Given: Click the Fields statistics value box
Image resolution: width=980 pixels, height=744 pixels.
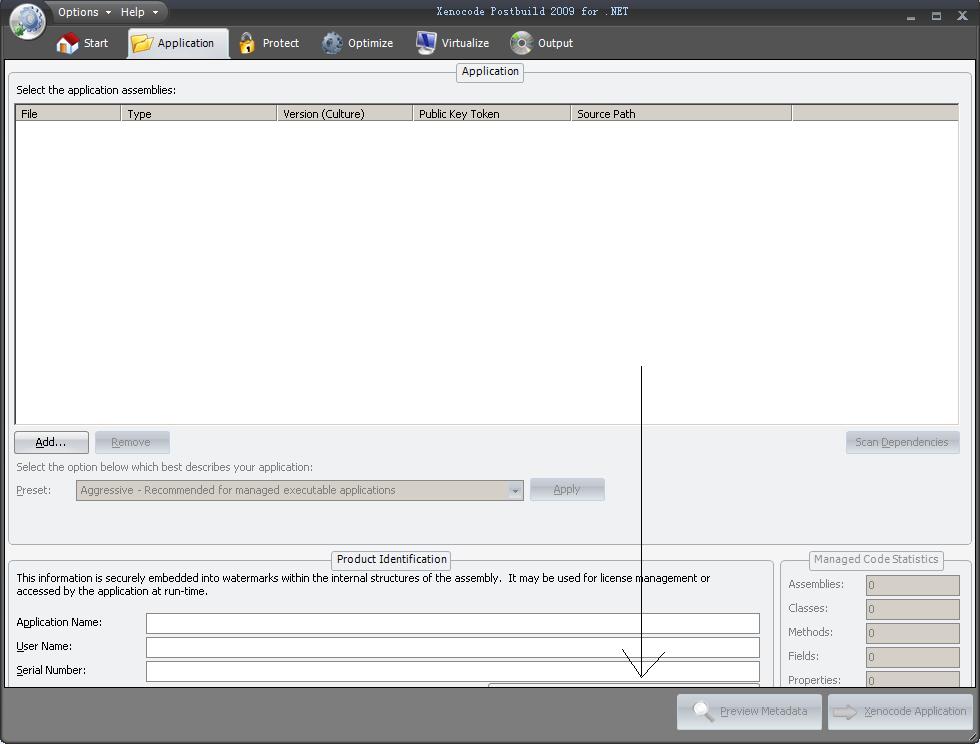Looking at the screenshot, I should 912,656.
